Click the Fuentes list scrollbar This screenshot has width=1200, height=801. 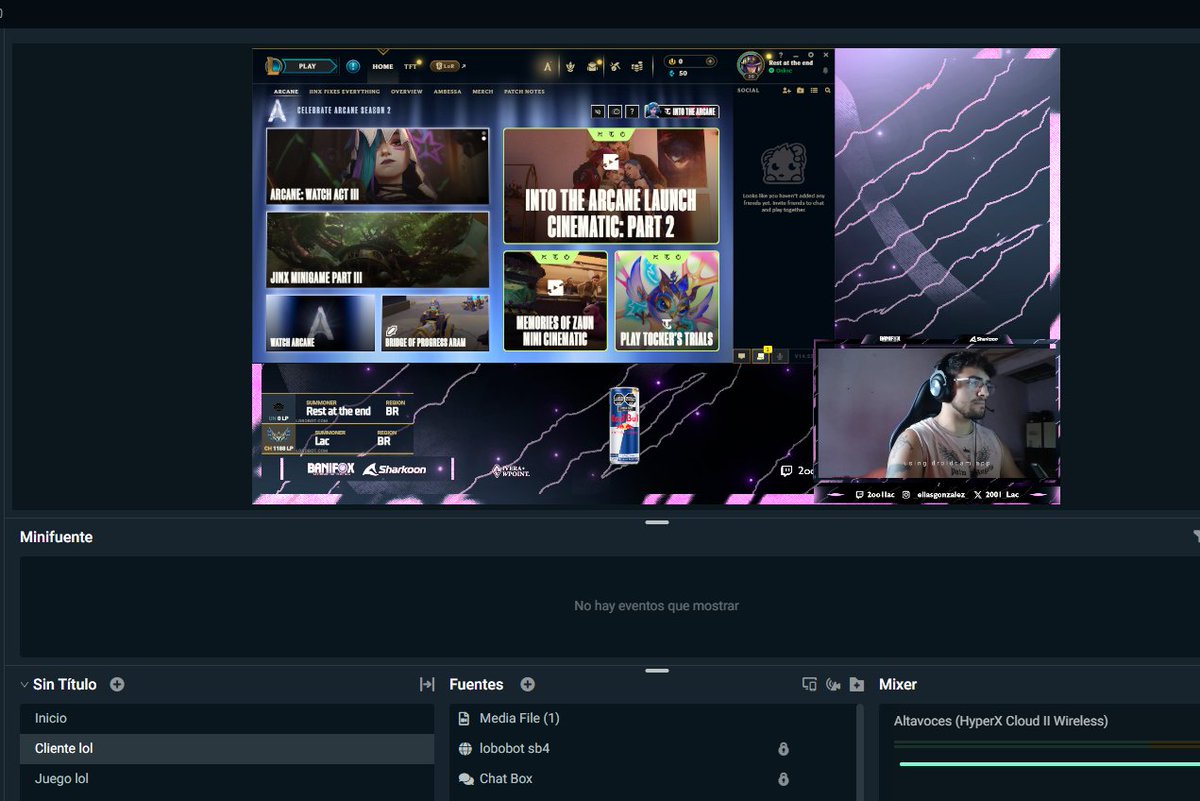pos(858,752)
